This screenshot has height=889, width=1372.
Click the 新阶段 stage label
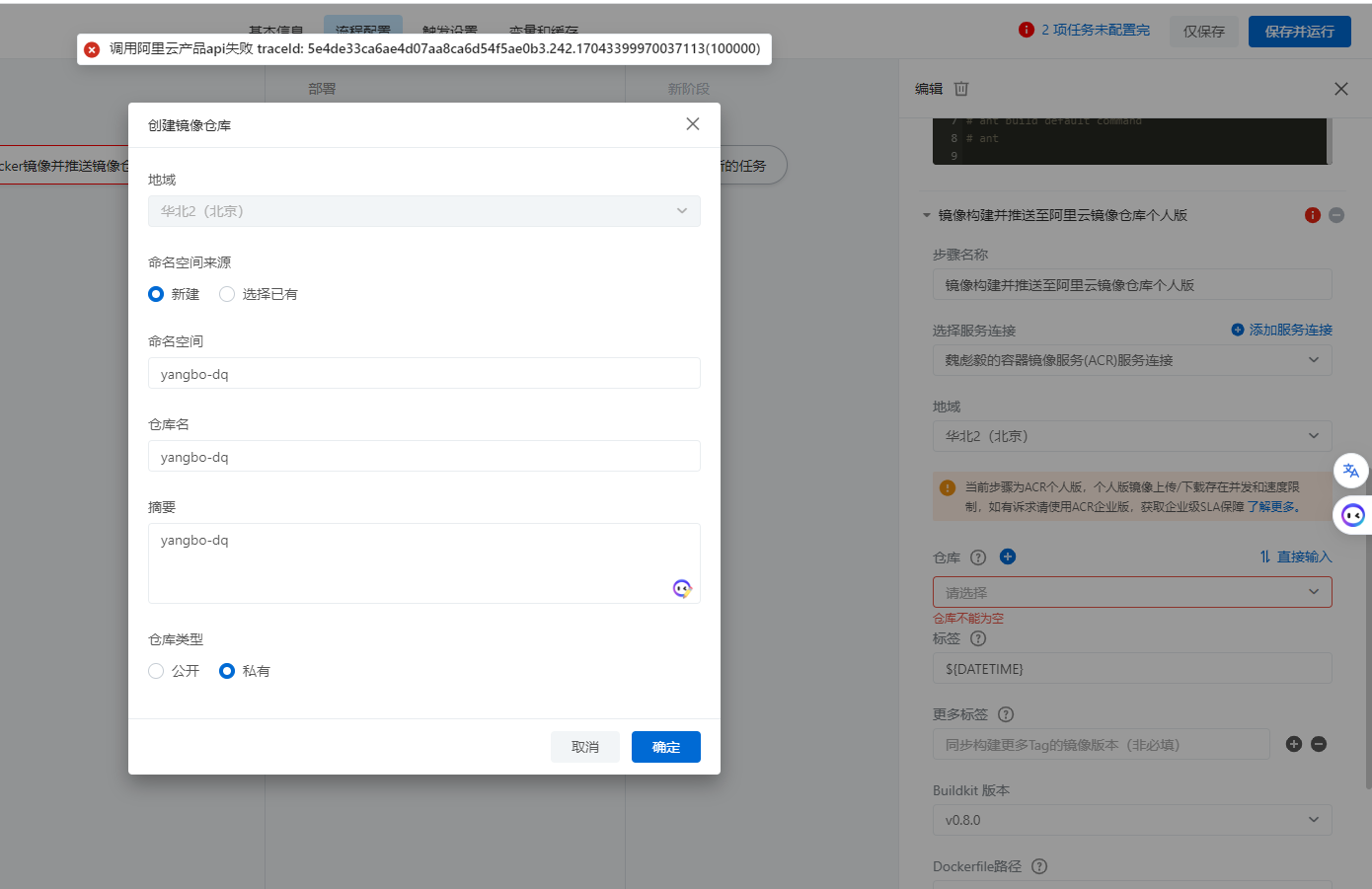[x=689, y=89]
